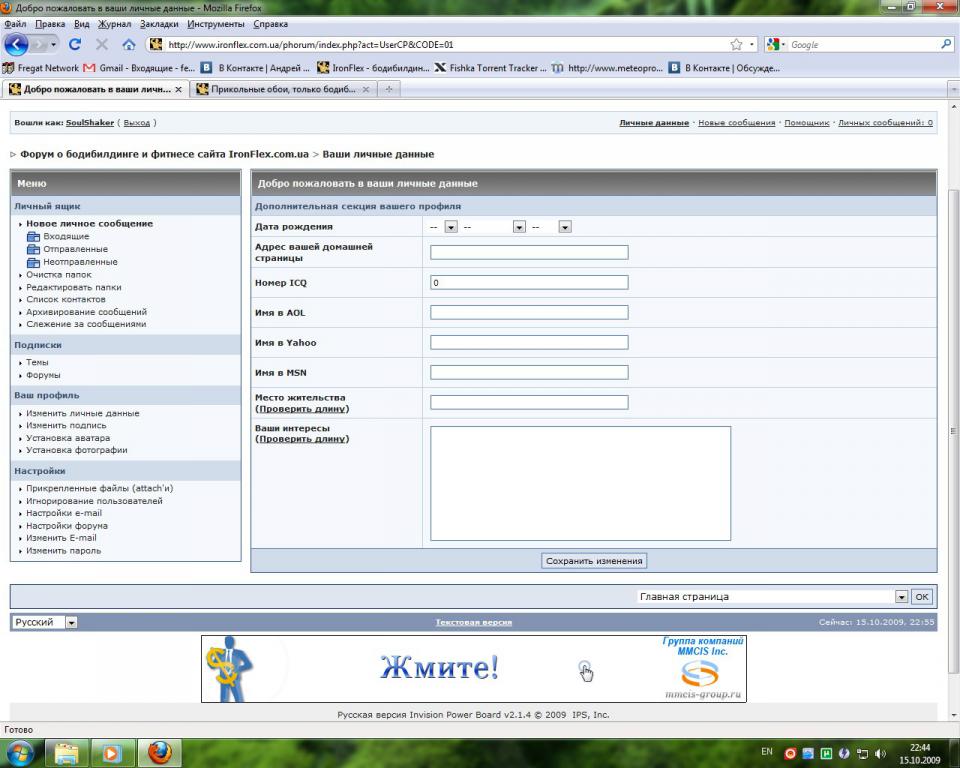The height and width of the screenshot is (768, 960).
Task: Click the search magnifier icon in Google box
Action: 946,45
